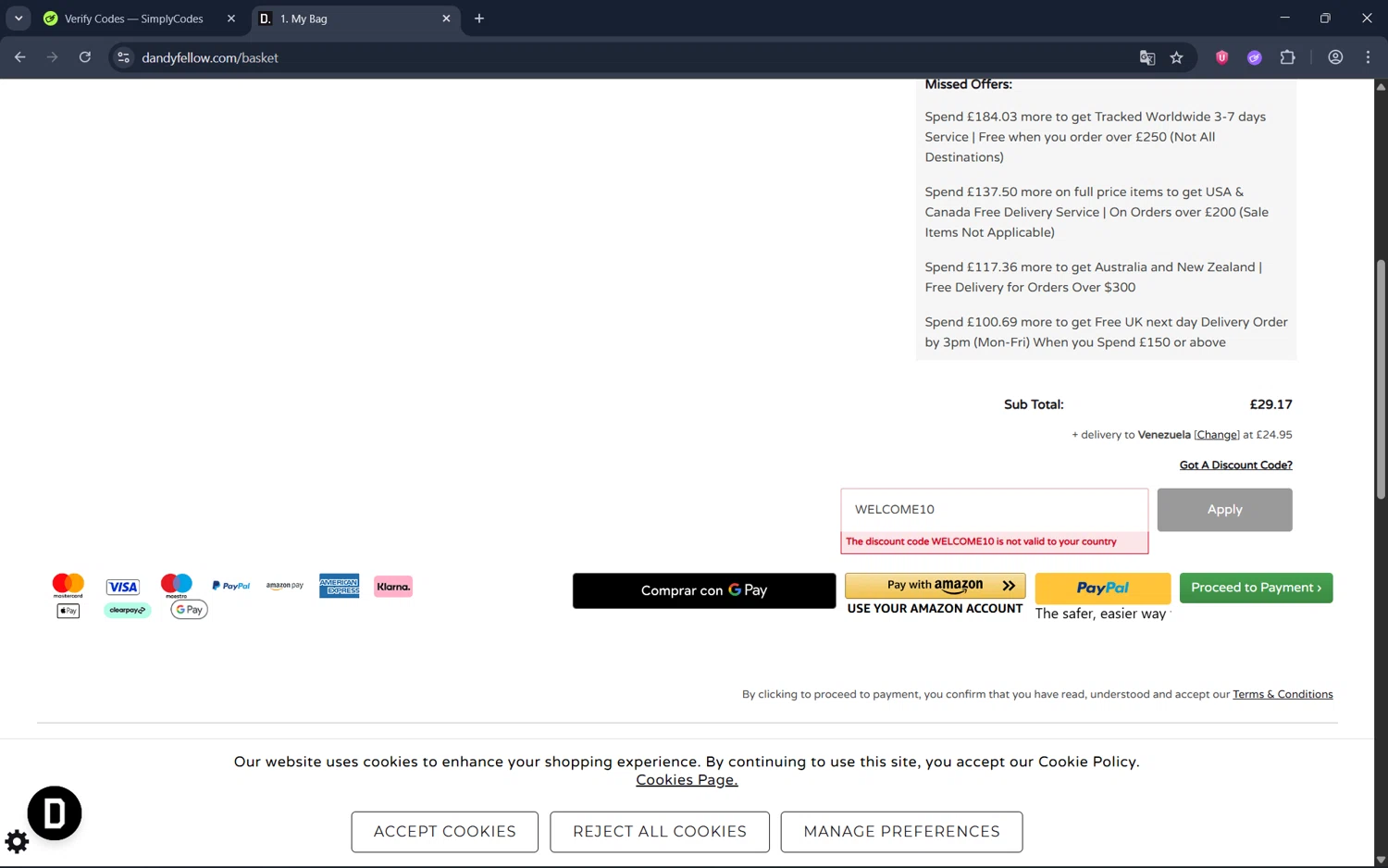
Task: Click the translate page icon
Action: pos(1147,57)
